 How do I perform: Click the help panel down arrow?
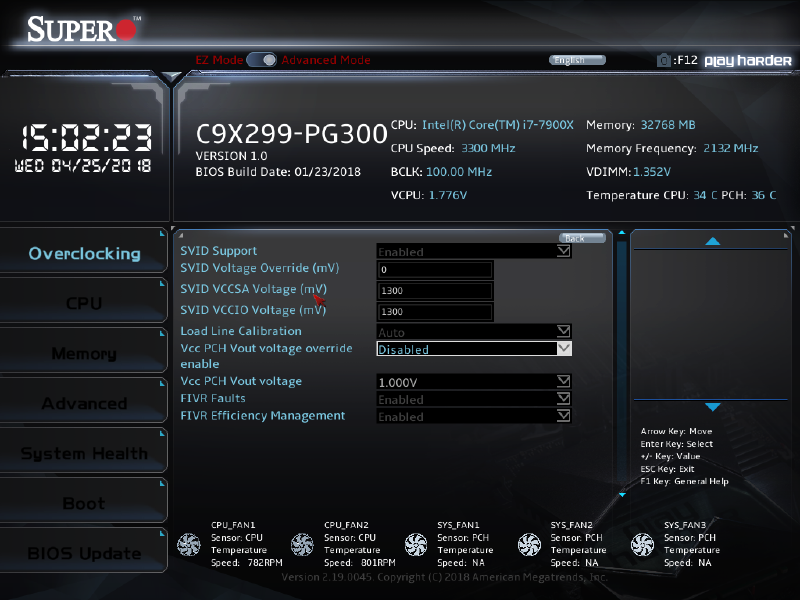[712, 407]
